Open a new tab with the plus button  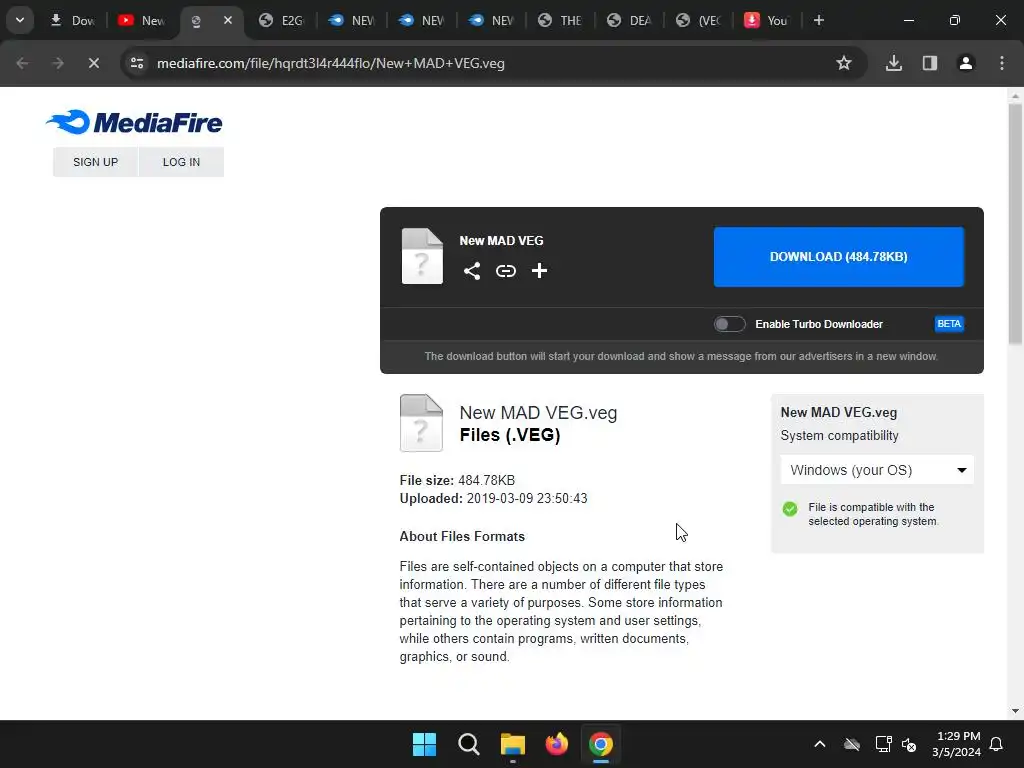[x=819, y=20]
